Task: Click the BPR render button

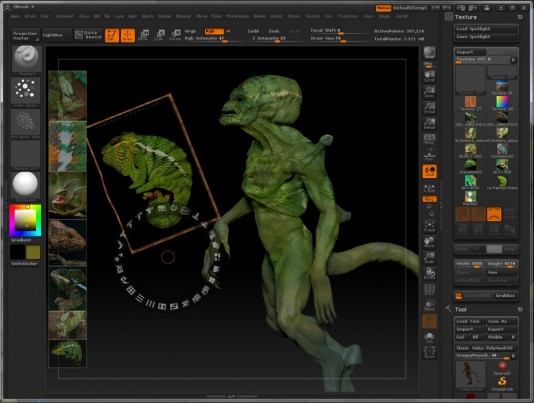Action: pos(429,54)
